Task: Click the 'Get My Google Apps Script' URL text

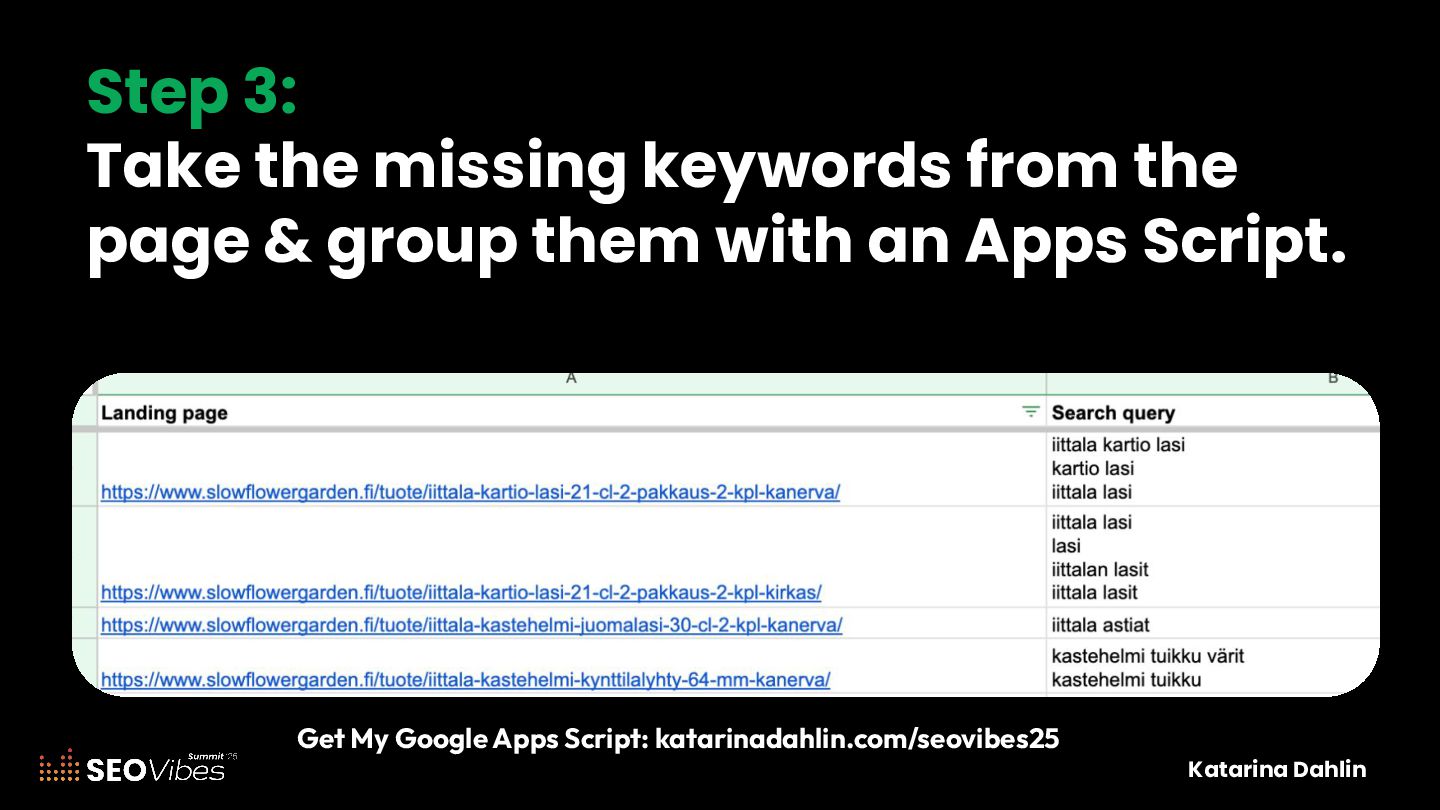Action: click(856, 739)
